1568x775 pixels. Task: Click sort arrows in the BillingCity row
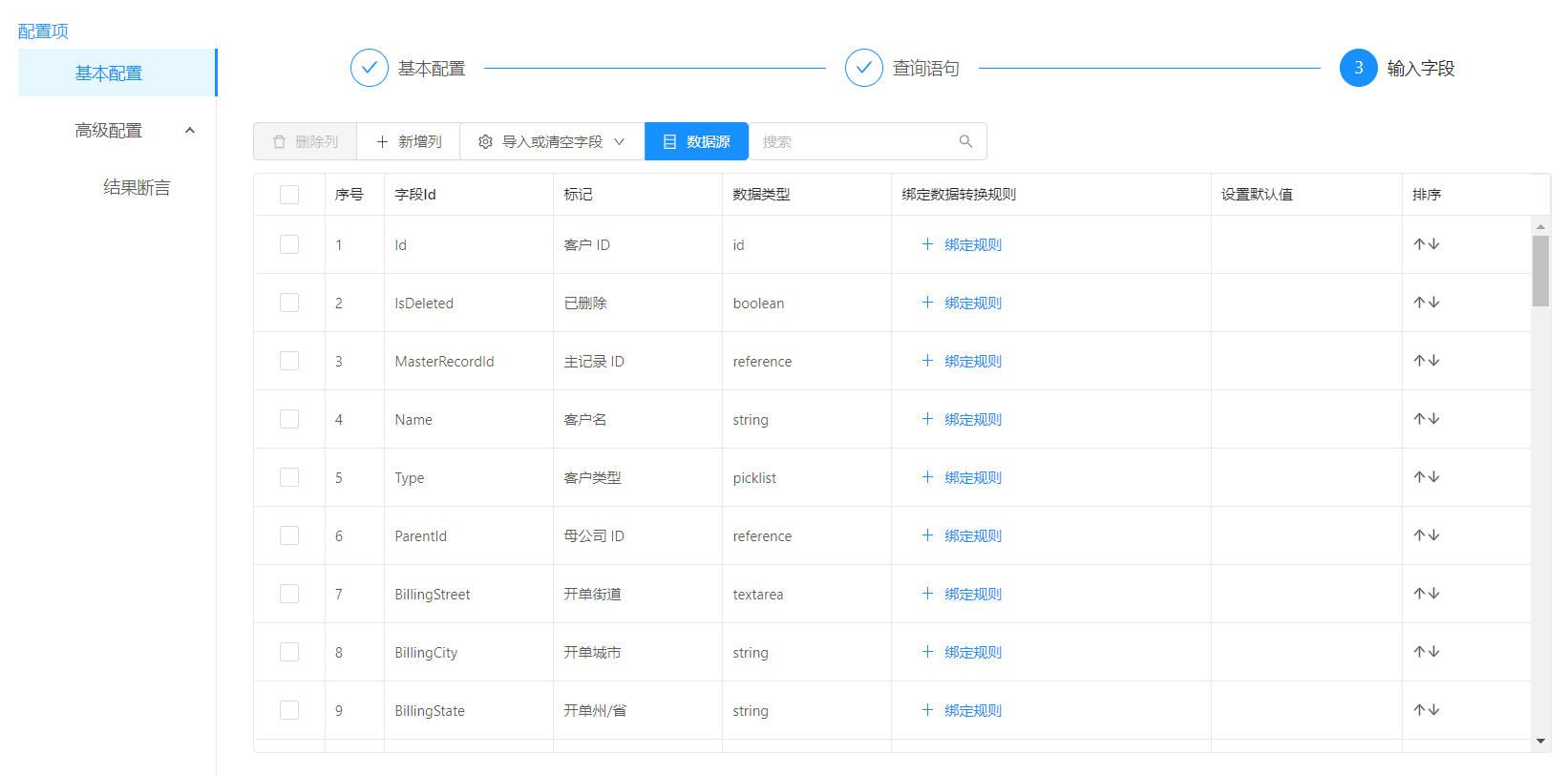pyautogui.click(x=1426, y=652)
